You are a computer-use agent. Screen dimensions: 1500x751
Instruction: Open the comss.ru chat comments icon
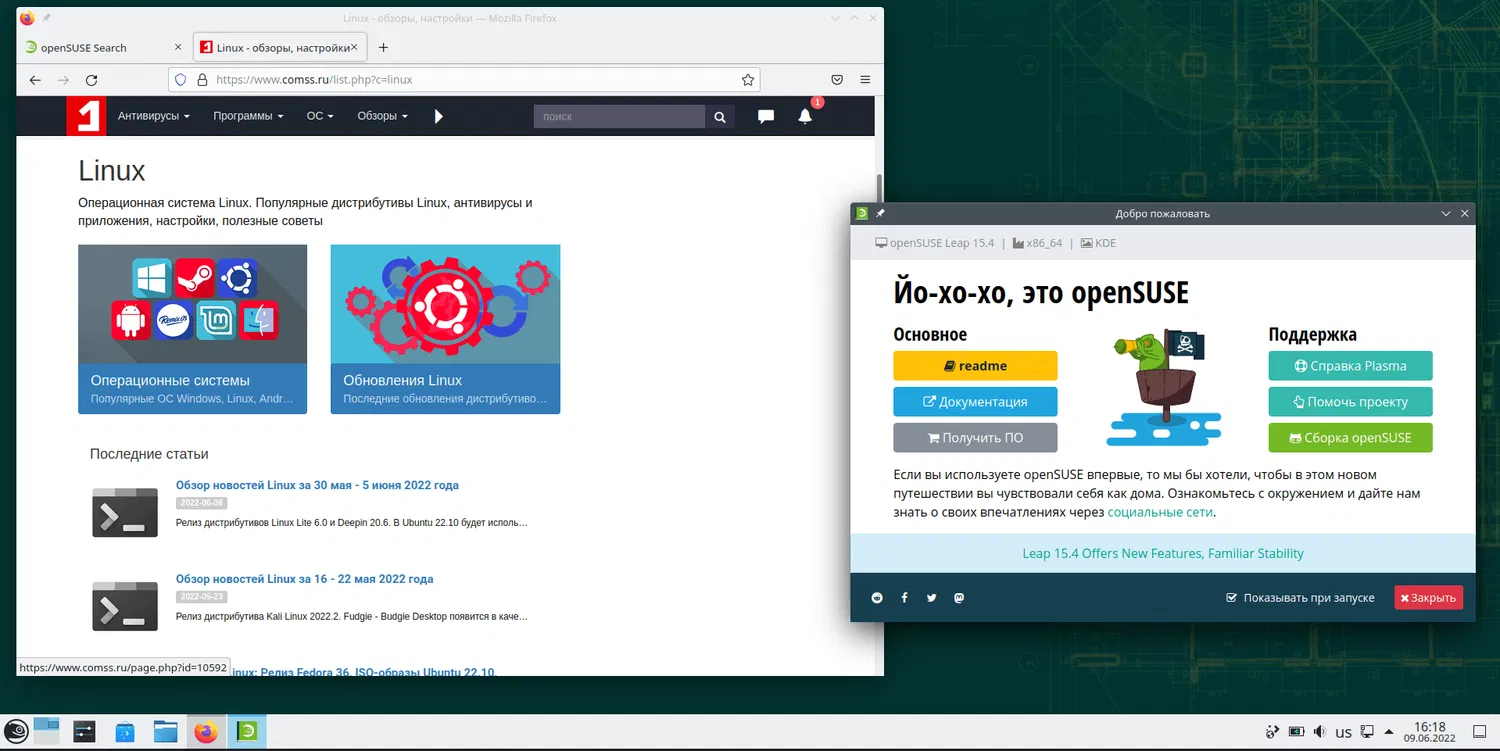766,116
